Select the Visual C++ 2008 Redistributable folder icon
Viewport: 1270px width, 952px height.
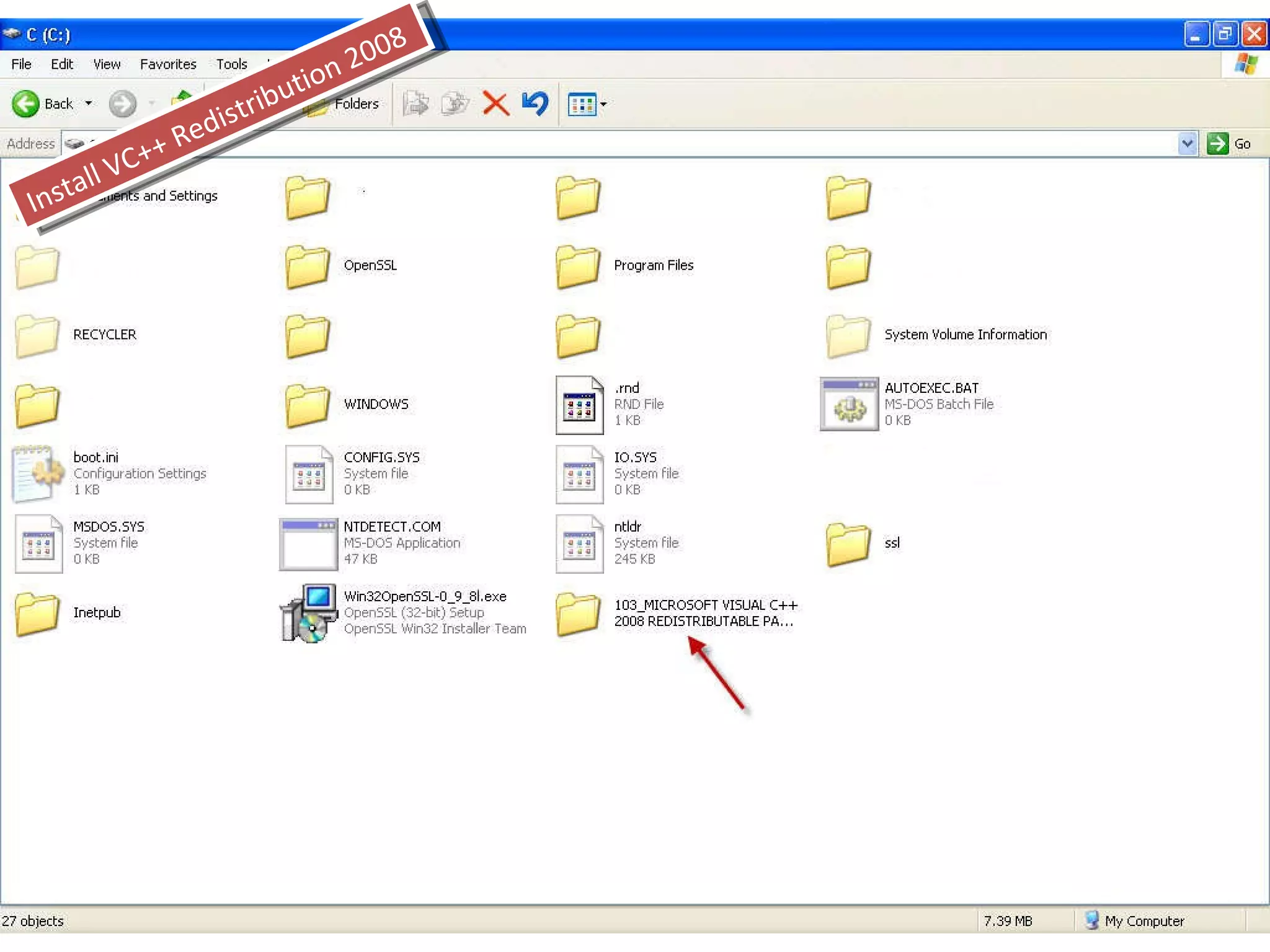point(578,614)
